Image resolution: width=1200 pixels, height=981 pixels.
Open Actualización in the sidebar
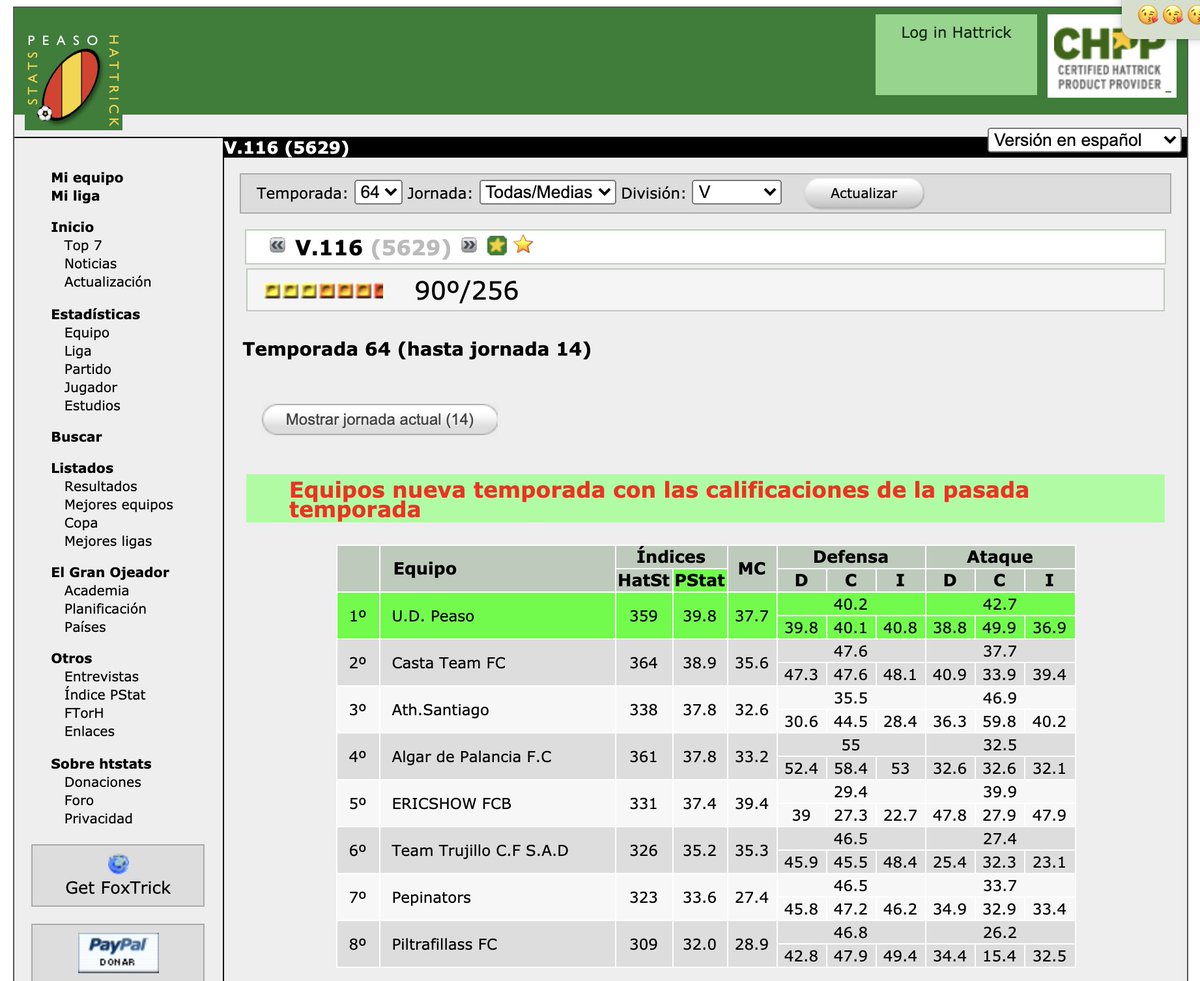(x=108, y=282)
